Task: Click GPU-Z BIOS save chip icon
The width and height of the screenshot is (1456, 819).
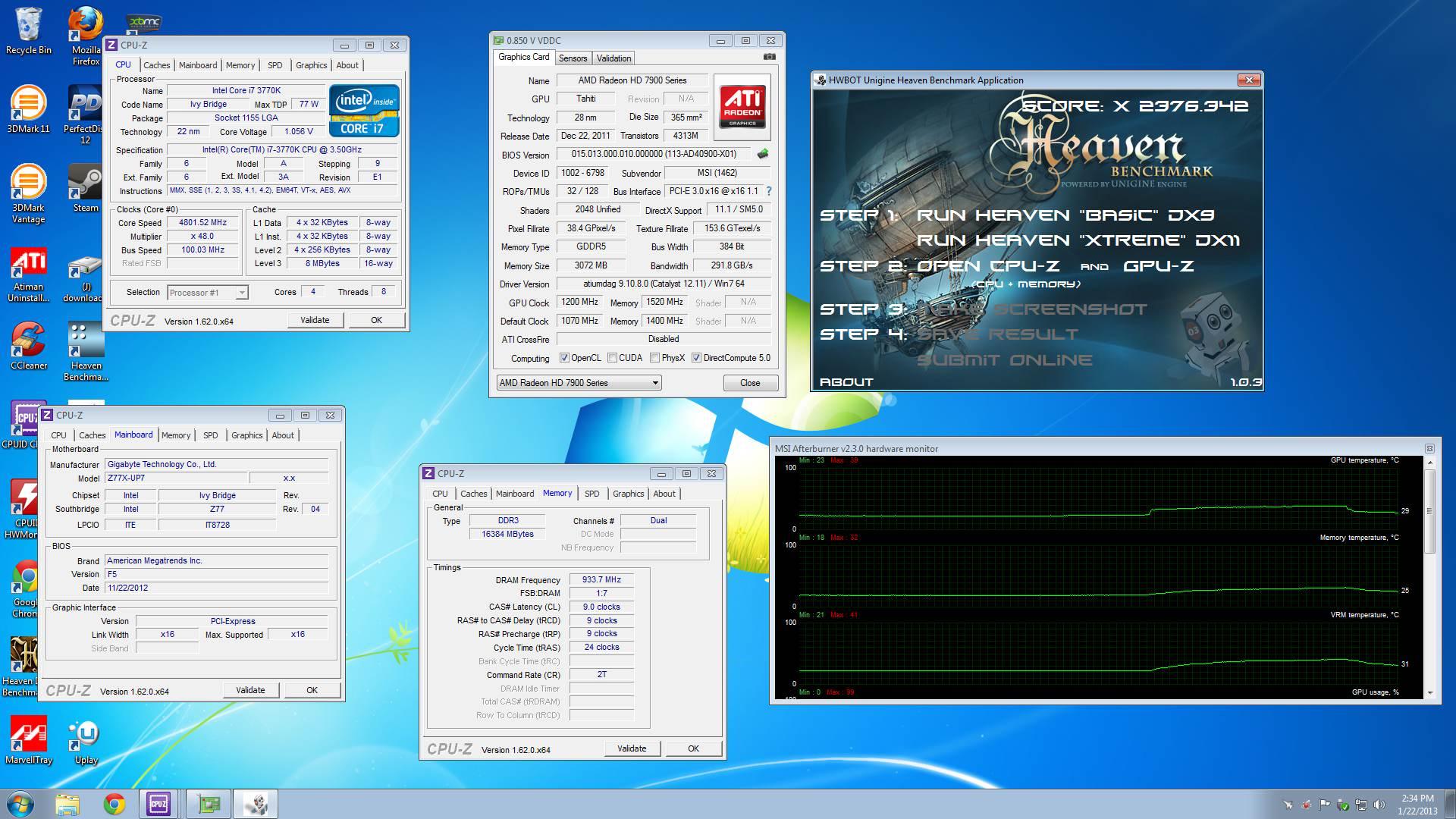Action: coord(763,154)
